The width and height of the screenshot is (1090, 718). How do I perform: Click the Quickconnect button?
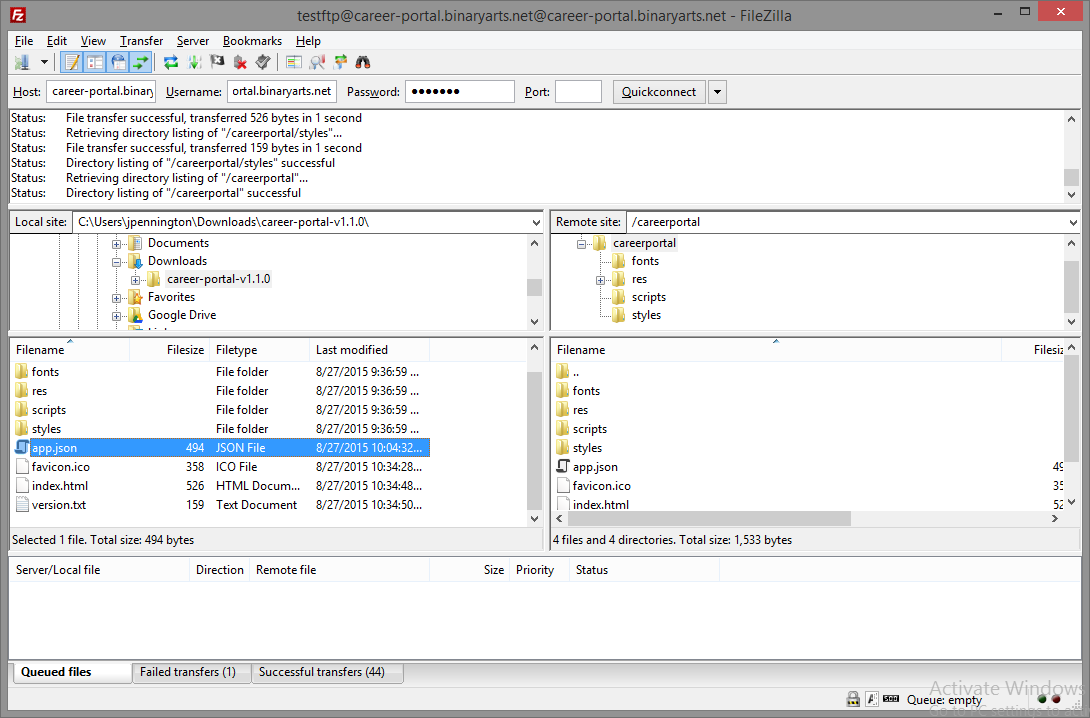click(659, 92)
